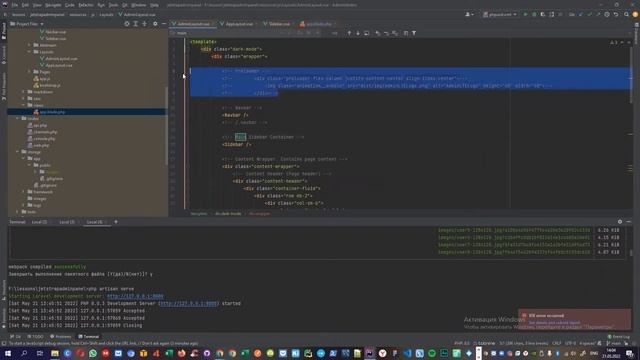Open terminal tab Local (2)
The image size is (640, 360).
(x=40, y=222)
